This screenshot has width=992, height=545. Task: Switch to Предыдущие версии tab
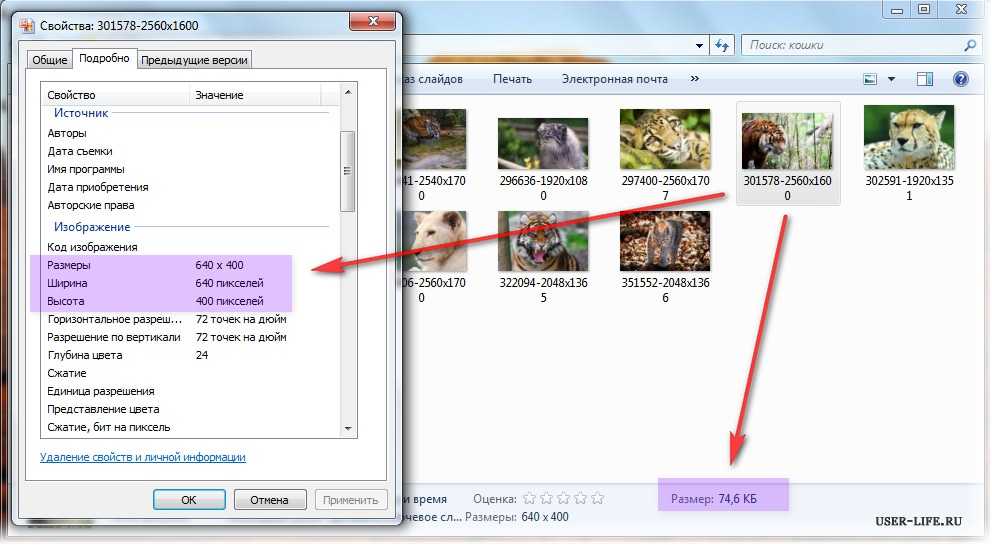(x=194, y=60)
